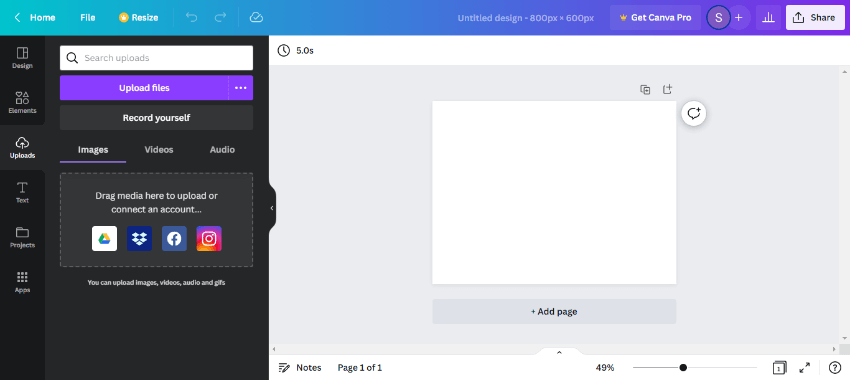Open the S profile avatar
The width and height of the screenshot is (850, 380).
[x=718, y=17]
